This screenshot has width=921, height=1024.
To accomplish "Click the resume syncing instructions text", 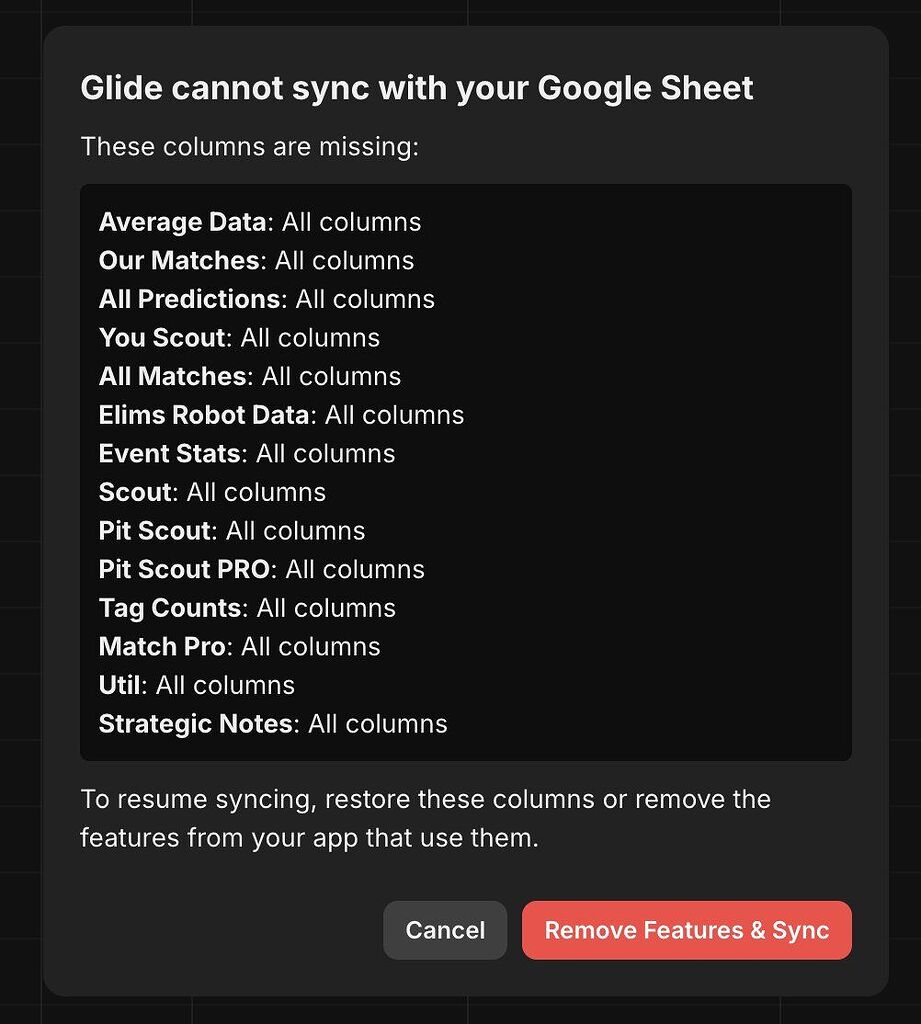I will point(424,818).
